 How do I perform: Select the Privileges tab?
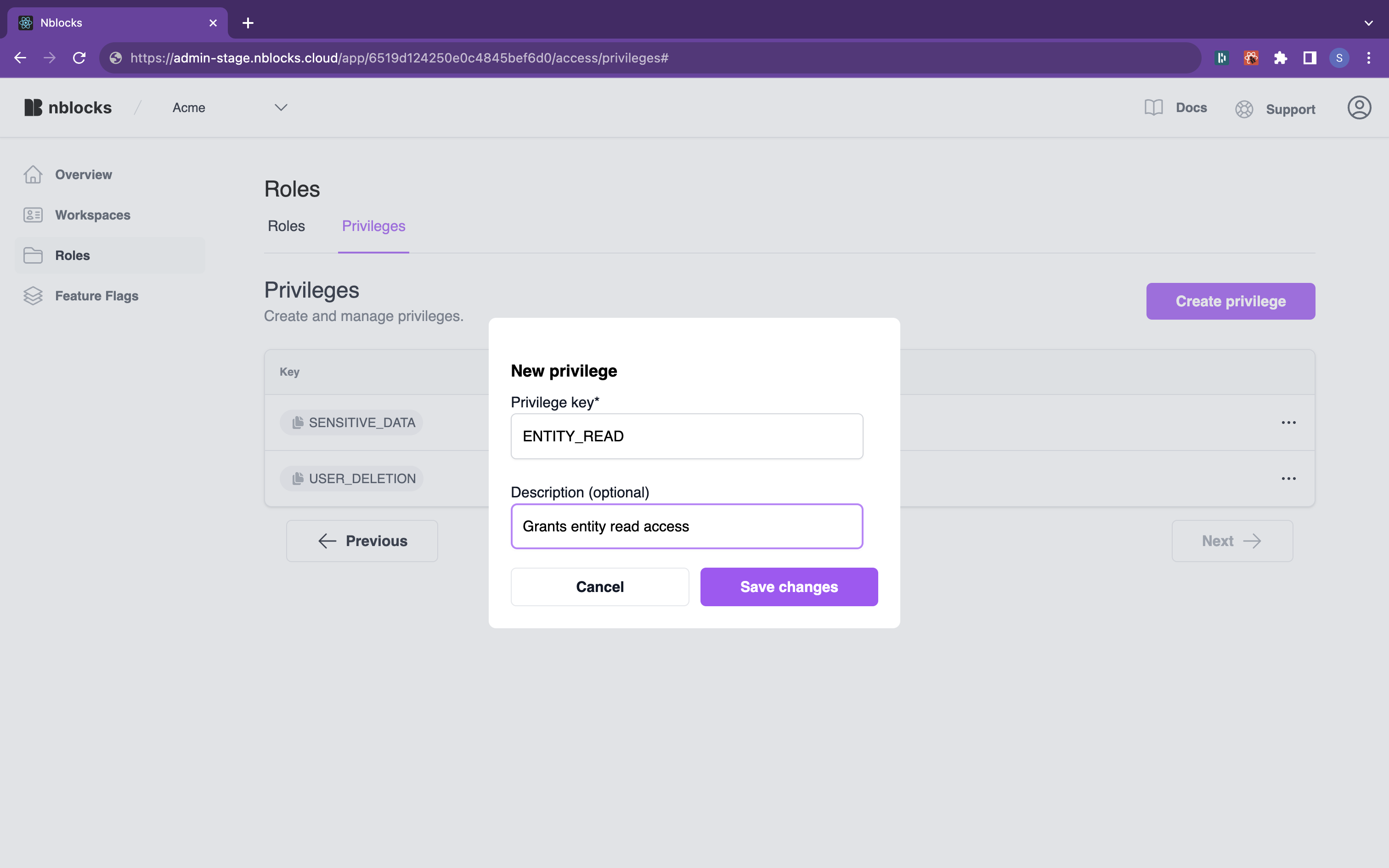(x=373, y=226)
